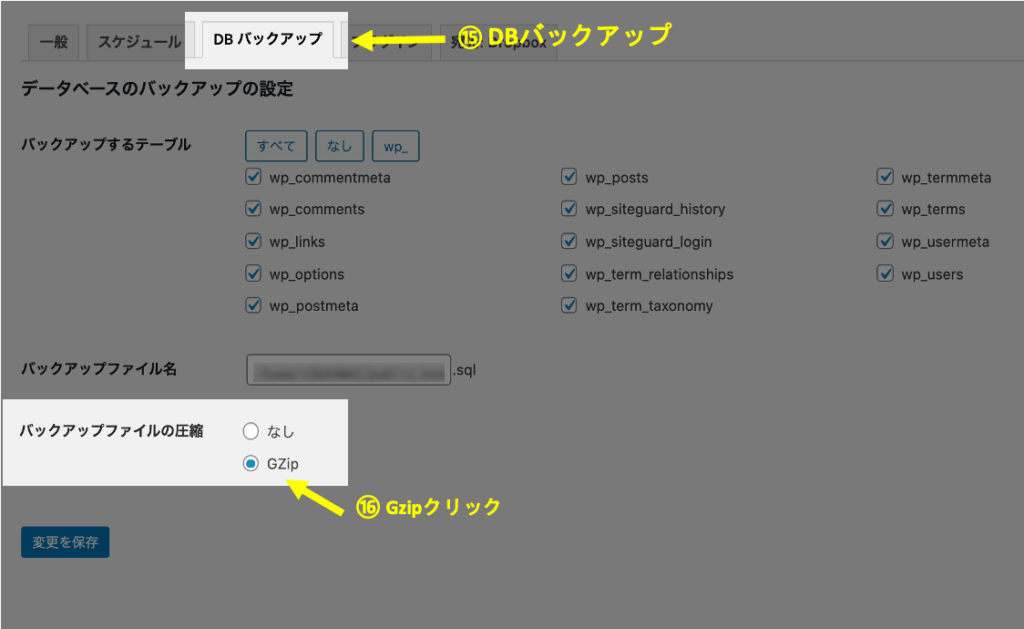Toggle the wp_posts checkbox
Viewport: 1024px width, 629px height.
569,177
